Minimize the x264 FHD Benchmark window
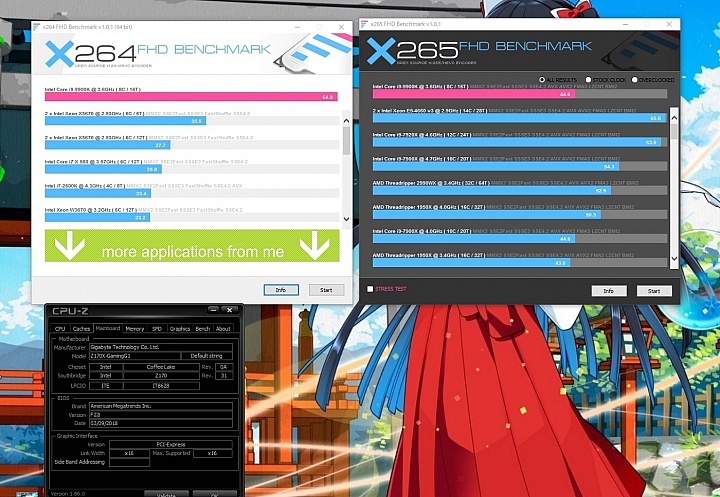This screenshot has width=720, height=497. tap(298, 27)
